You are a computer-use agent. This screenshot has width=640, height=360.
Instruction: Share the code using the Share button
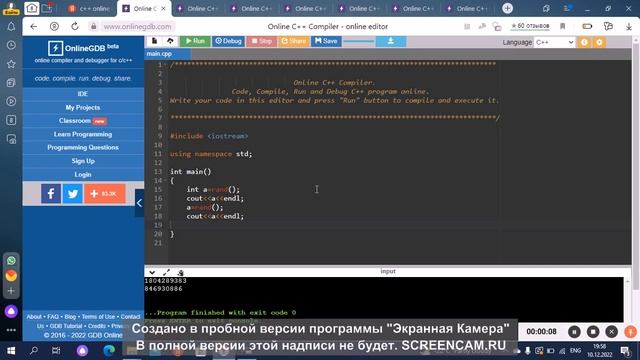coord(293,41)
